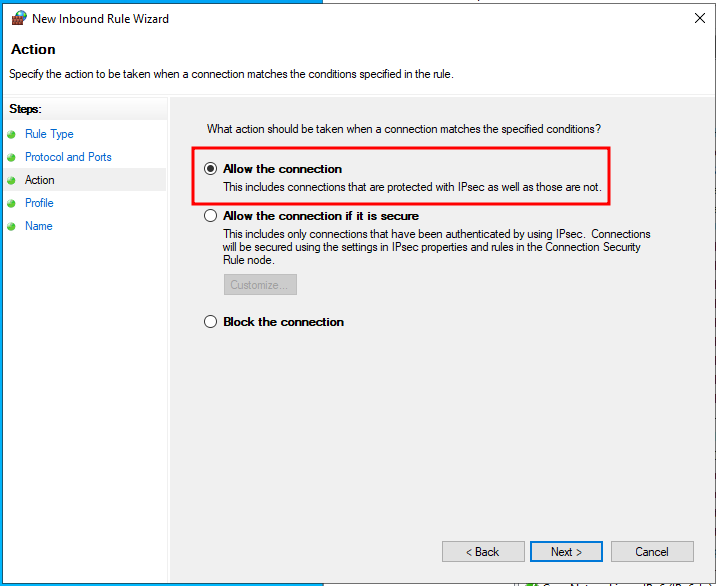Open the Protocol and Ports step
The width and height of the screenshot is (716, 586).
(68, 157)
